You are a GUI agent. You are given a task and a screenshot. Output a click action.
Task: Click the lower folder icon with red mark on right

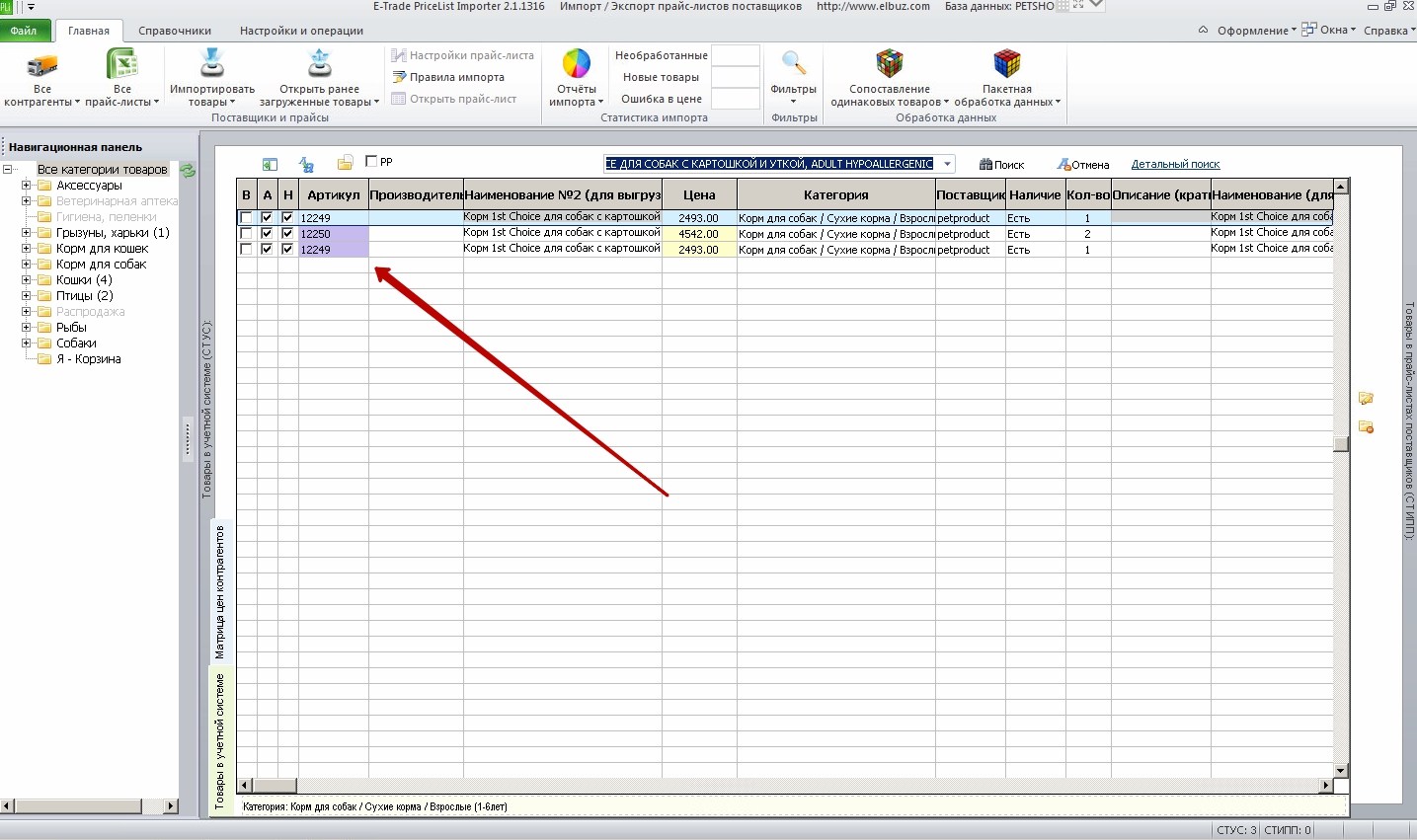point(1366,426)
